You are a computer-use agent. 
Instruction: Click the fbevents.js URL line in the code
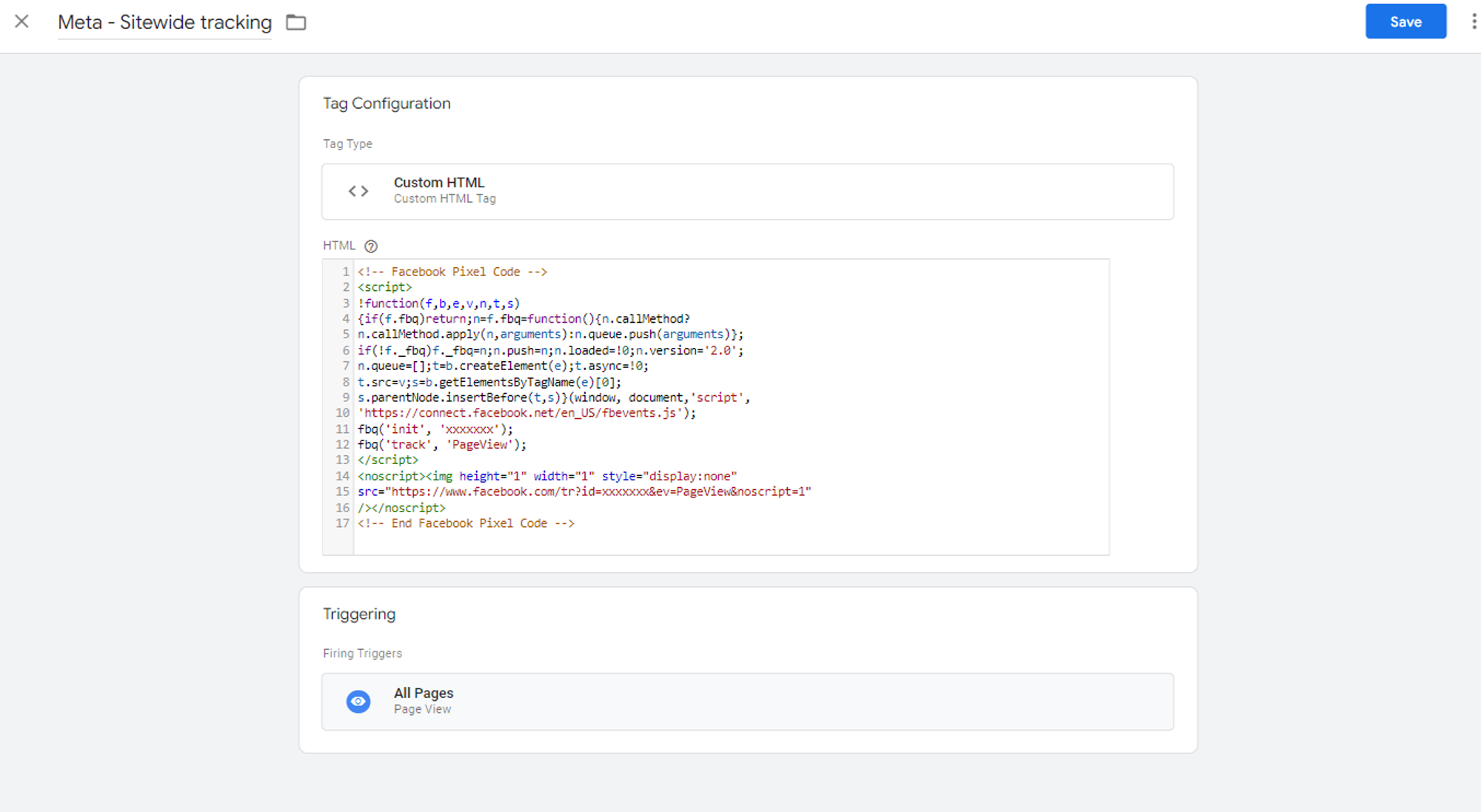click(x=526, y=413)
